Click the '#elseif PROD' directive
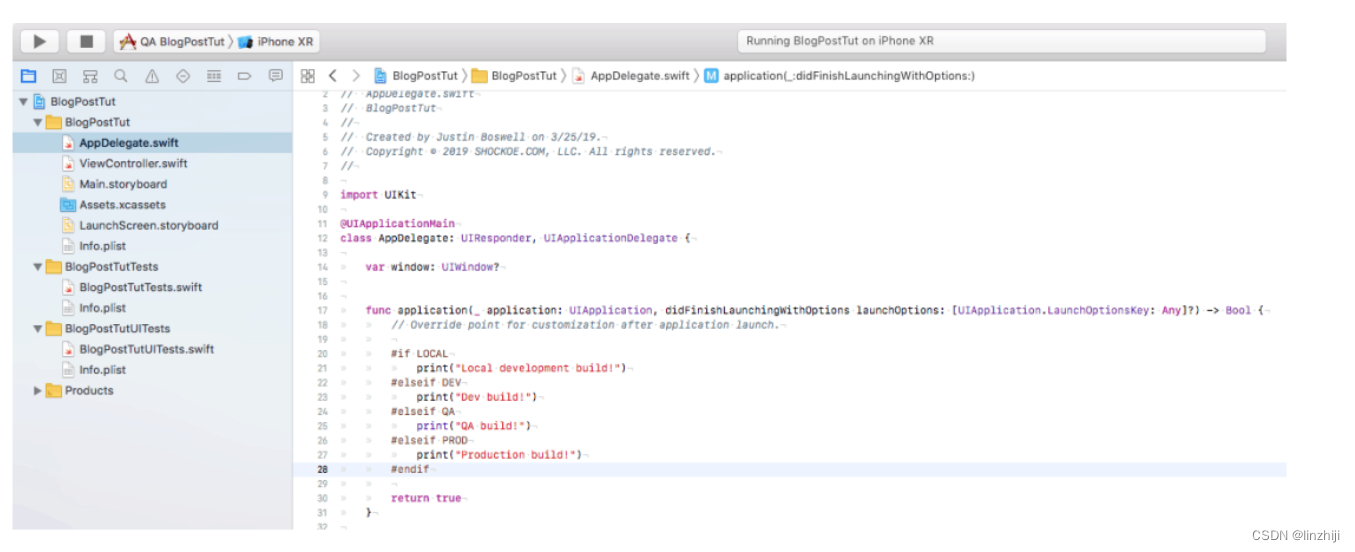The height and width of the screenshot is (552, 1355). point(430,440)
